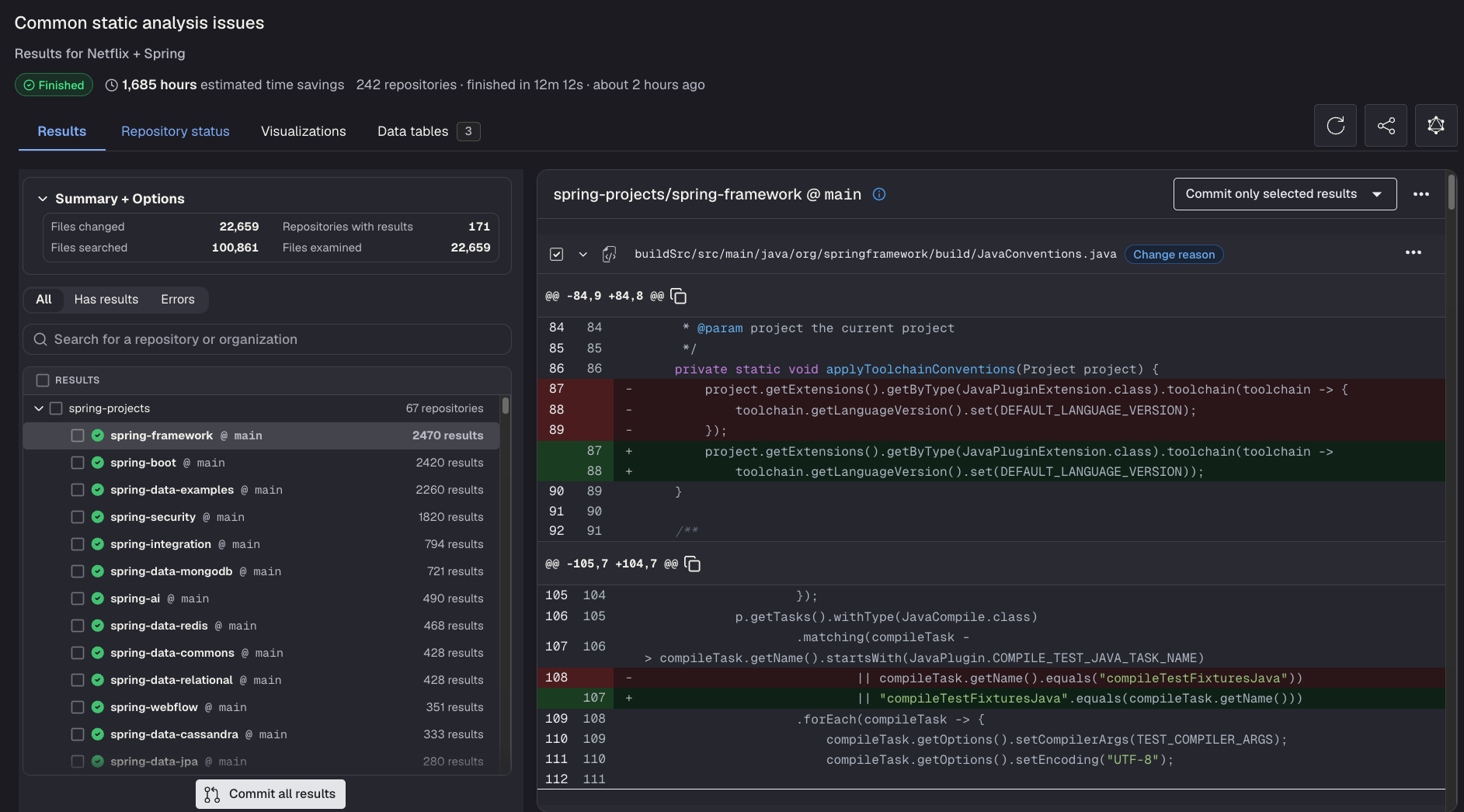Focus the repository or organization search field
Screen dimensions: 1464x812
267,339
